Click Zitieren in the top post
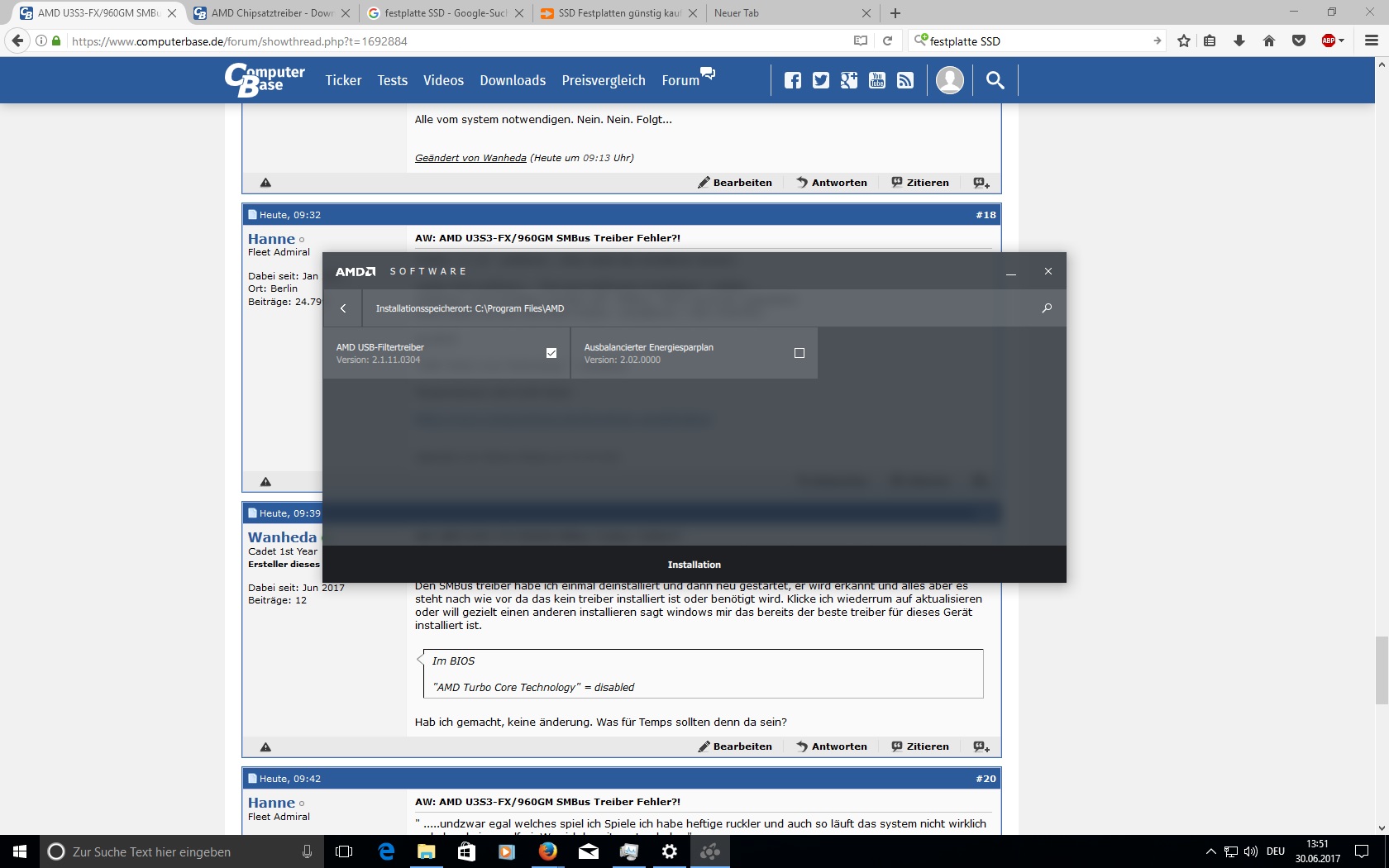Image resolution: width=1389 pixels, height=868 pixels. click(x=920, y=183)
